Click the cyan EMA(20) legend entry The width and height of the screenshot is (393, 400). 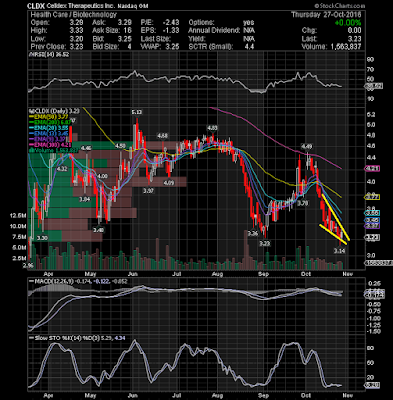point(50,128)
